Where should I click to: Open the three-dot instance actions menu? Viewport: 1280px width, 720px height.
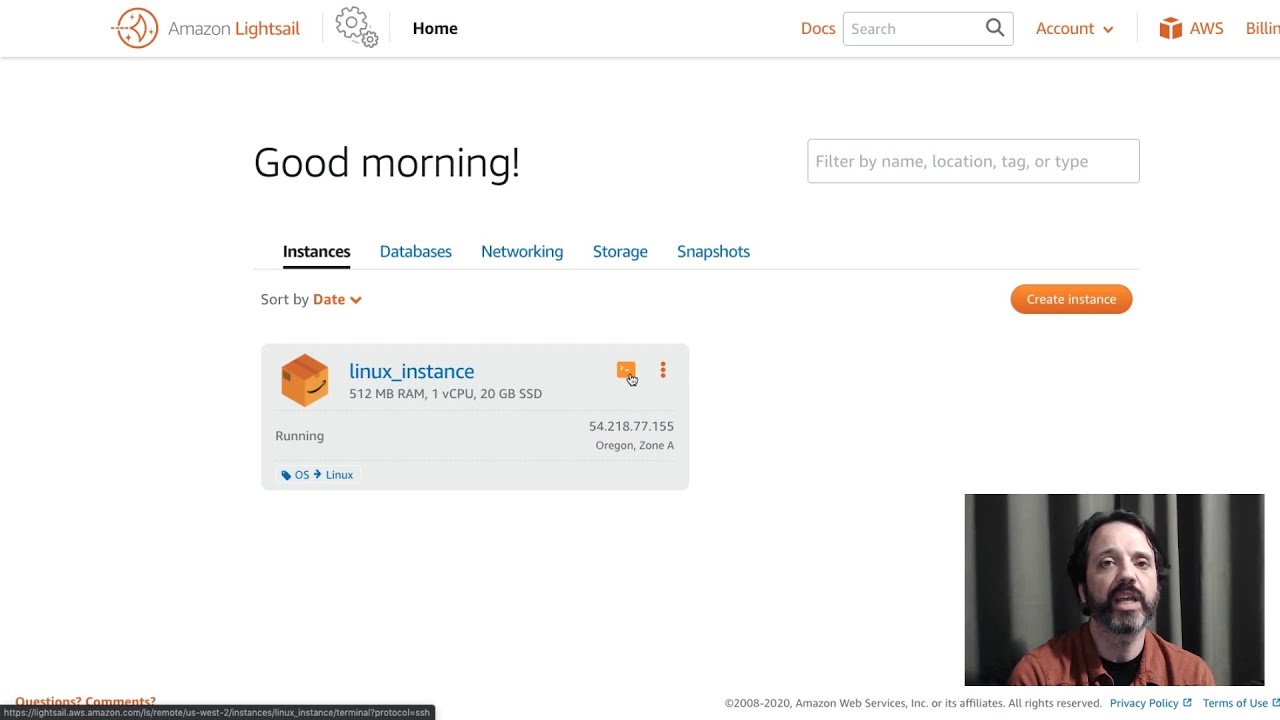pyautogui.click(x=663, y=371)
